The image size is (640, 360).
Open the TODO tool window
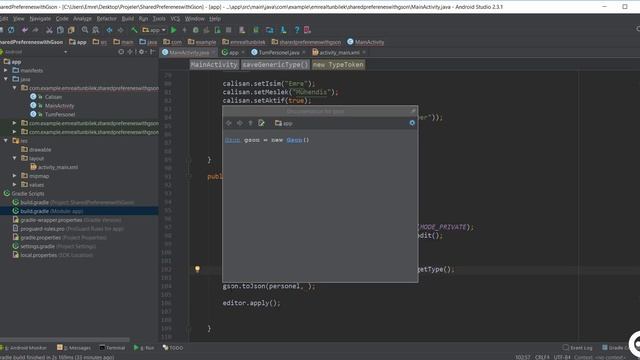(173, 348)
